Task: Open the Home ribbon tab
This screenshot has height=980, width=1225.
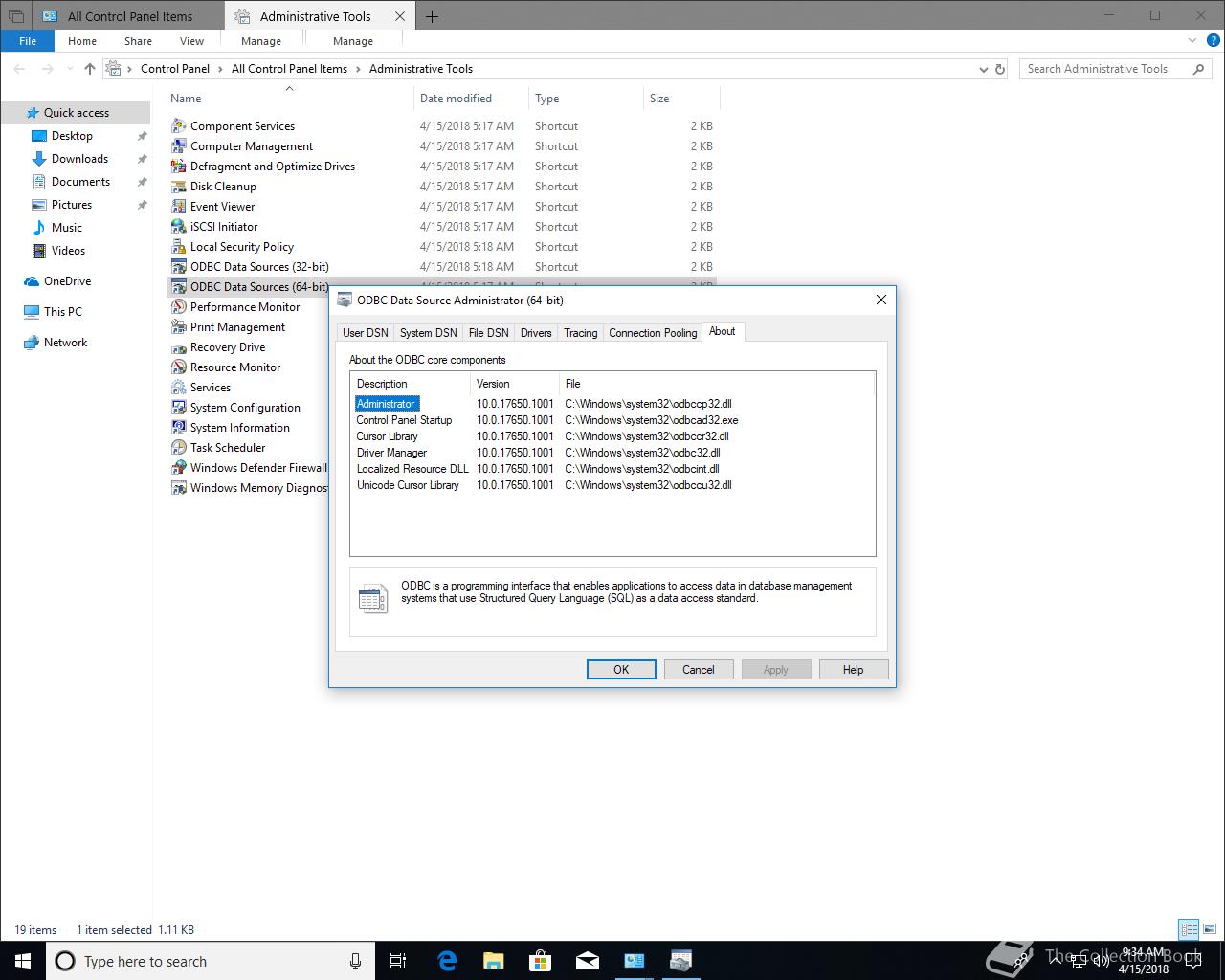Action: [82, 41]
